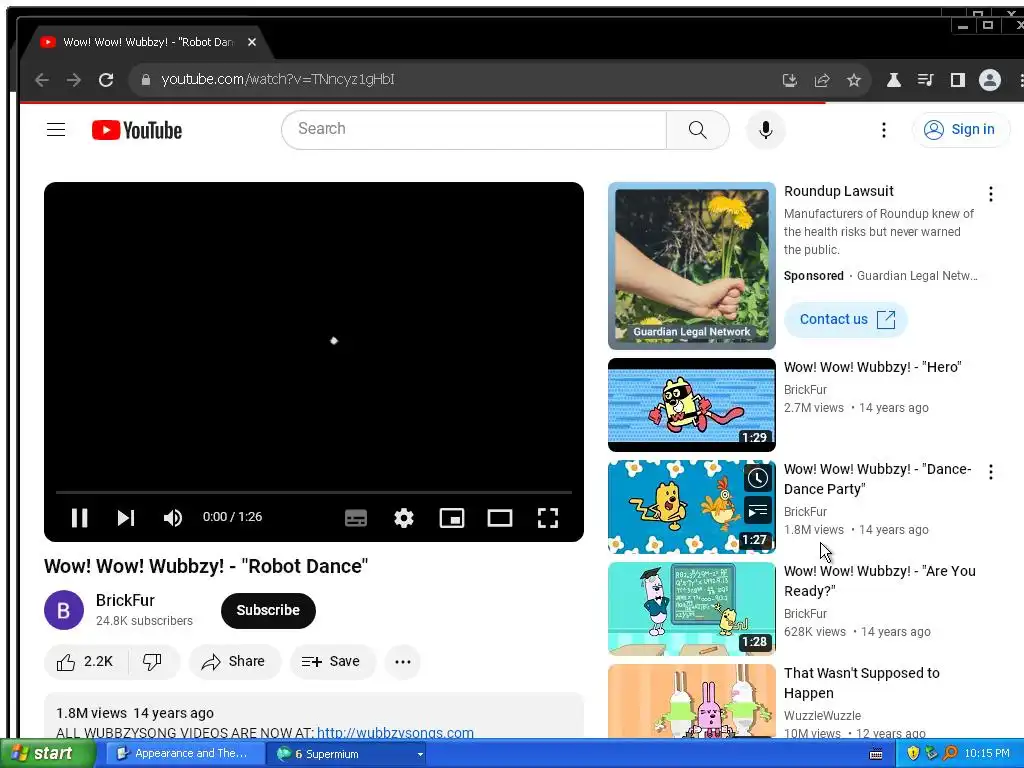The height and width of the screenshot is (768, 1024).
Task: Save video to a playlist
Action: pyautogui.click(x=332, y=662)
